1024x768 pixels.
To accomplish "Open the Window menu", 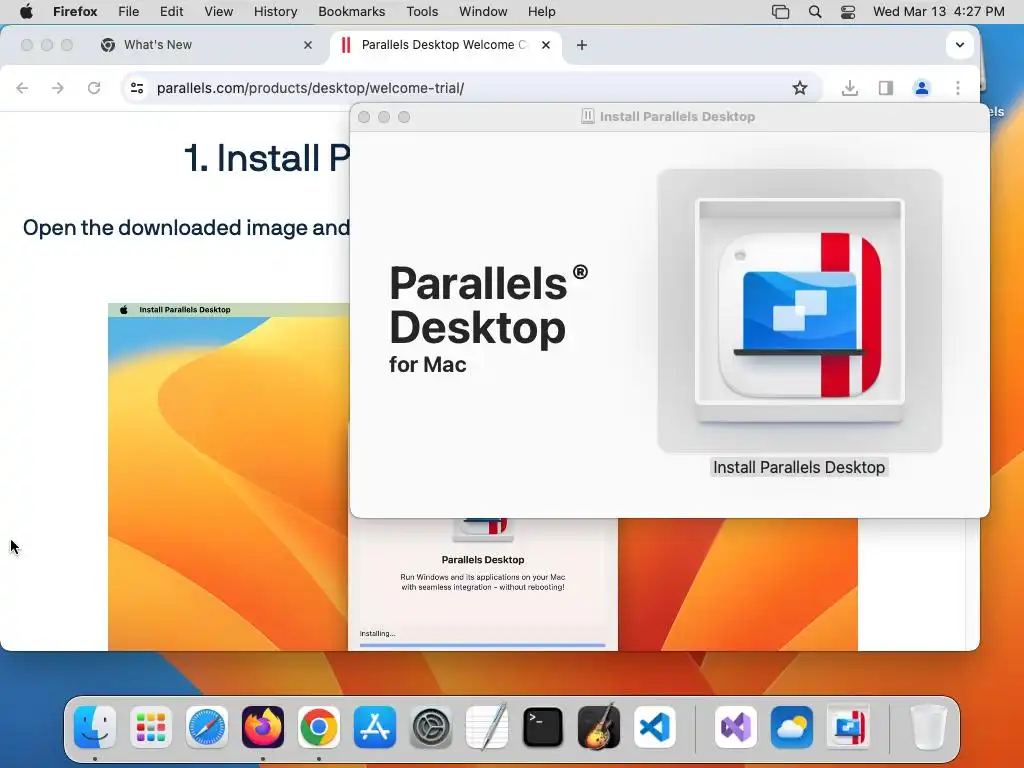I will [483, 12].
